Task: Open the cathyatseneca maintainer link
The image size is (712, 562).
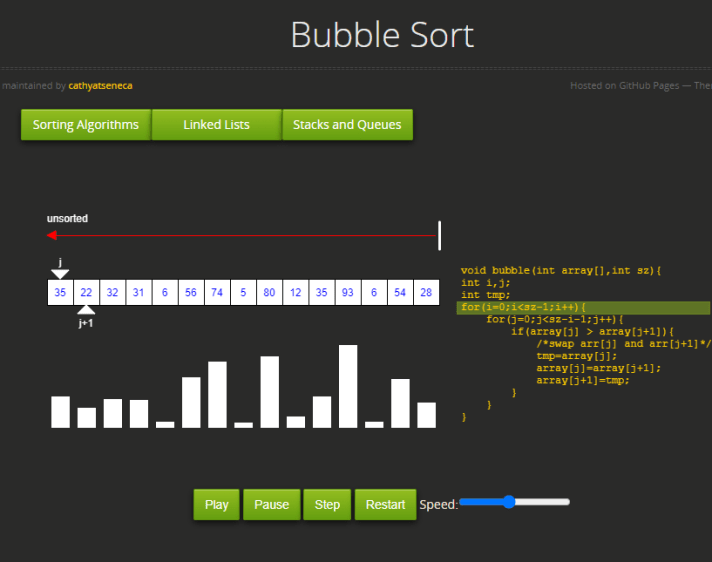Action: point(100,86)
